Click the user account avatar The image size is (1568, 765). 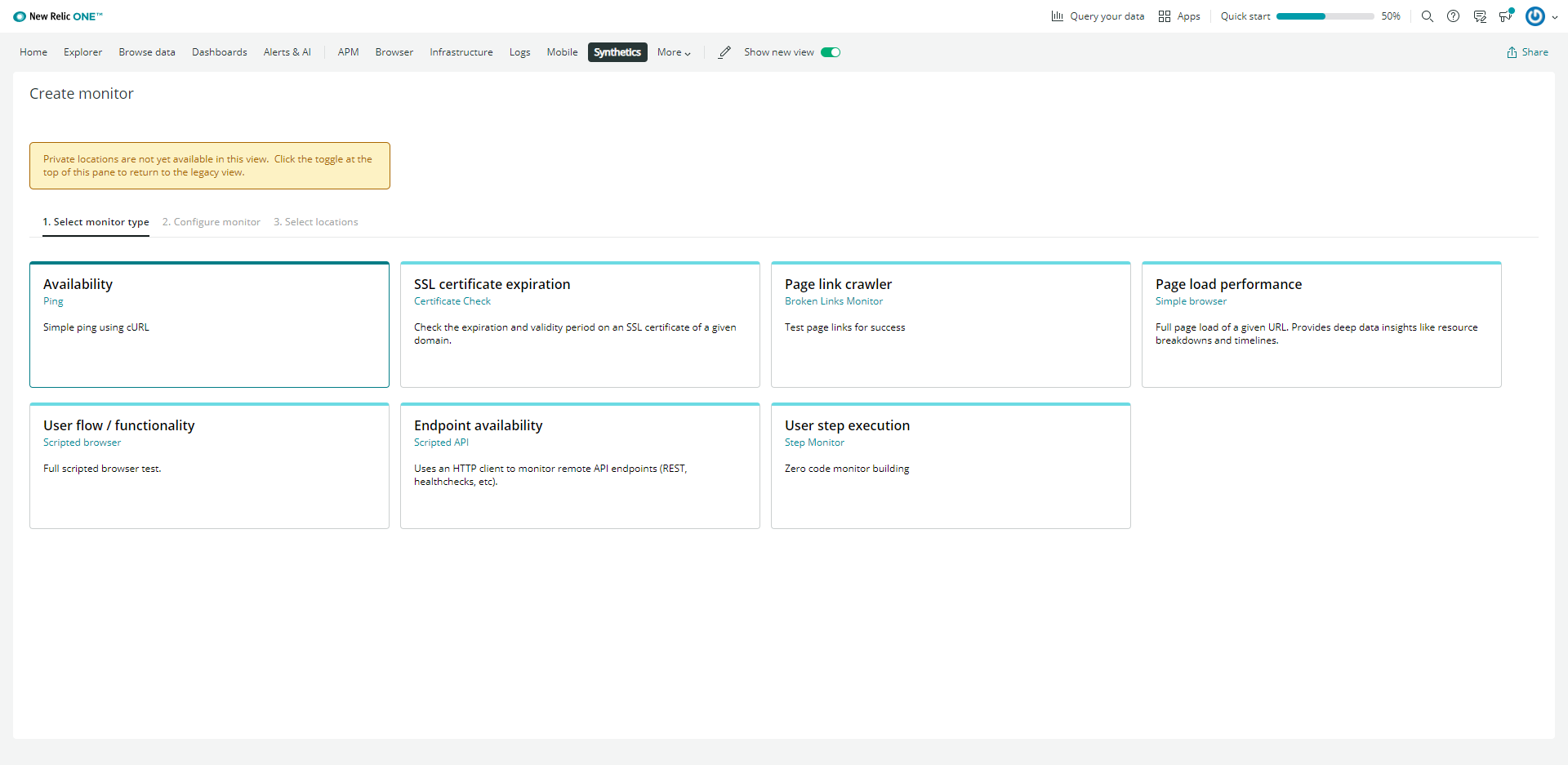click(x=1535, y=16)
